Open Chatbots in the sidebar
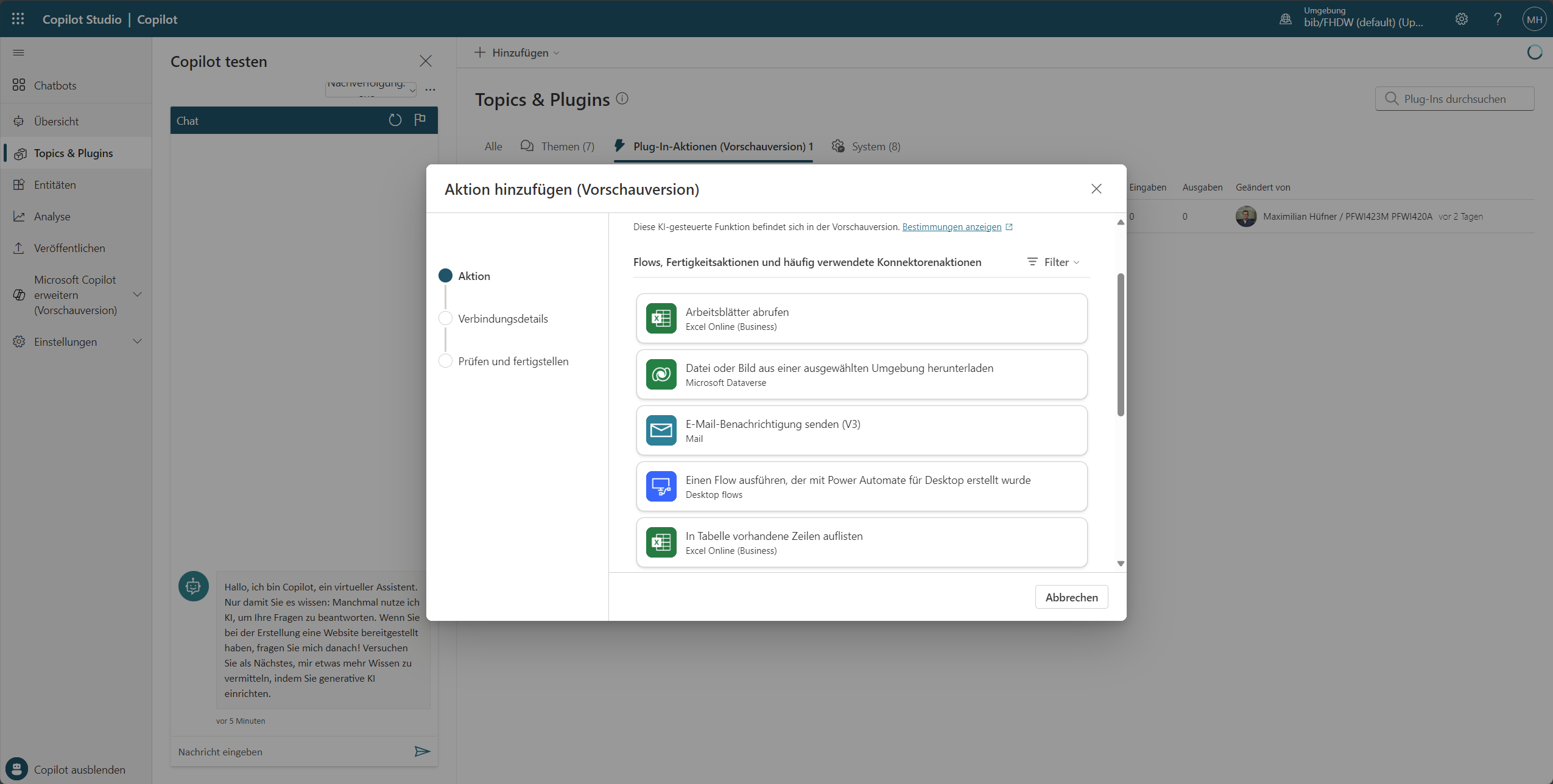Screen dimensions: 1553x784 tap(76, 85)
